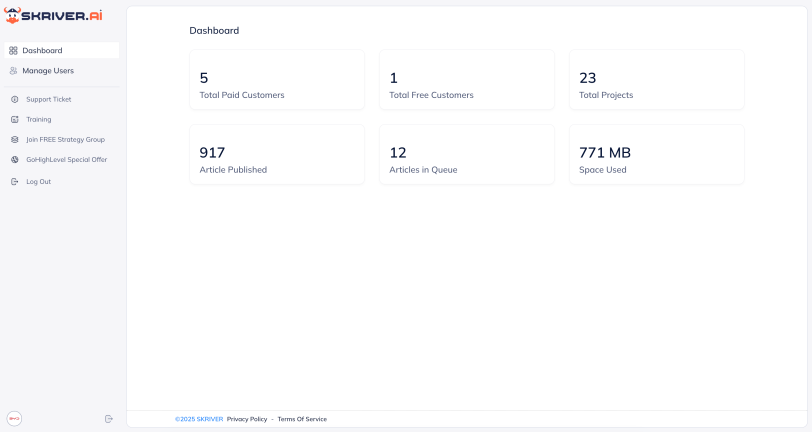Screen dimensions: 812x432
Task: Click the Log Out icon in sidebar menu
Action: pyautogui.click(x=14, y=181)
